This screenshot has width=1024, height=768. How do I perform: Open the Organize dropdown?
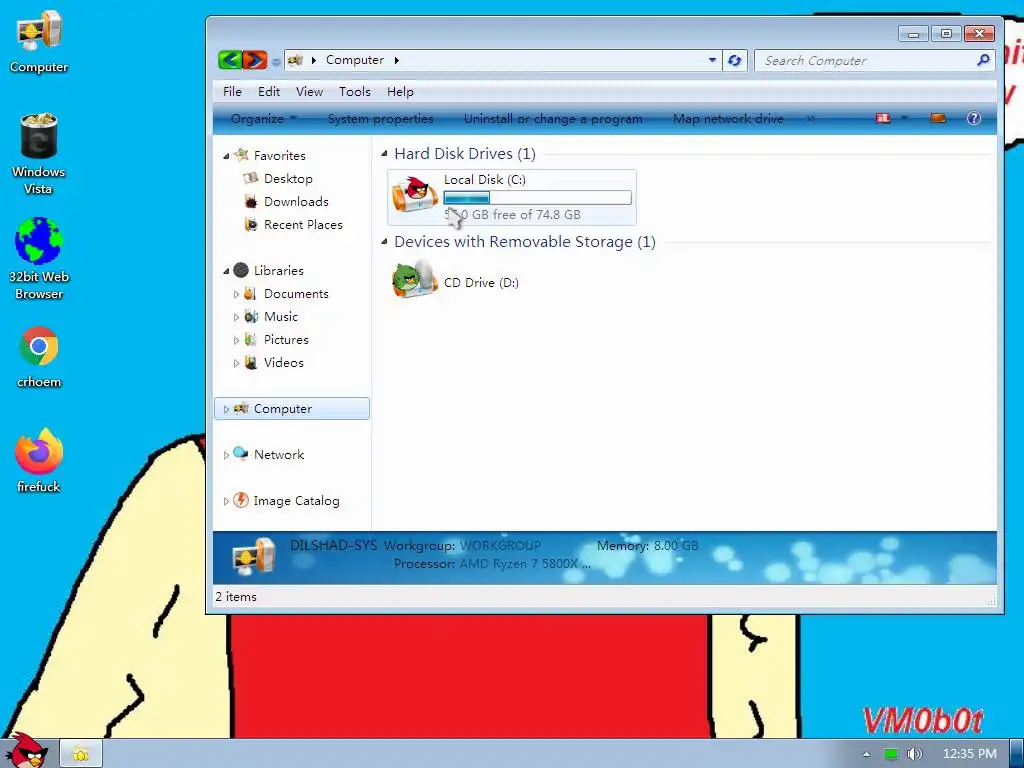[263, 119]
